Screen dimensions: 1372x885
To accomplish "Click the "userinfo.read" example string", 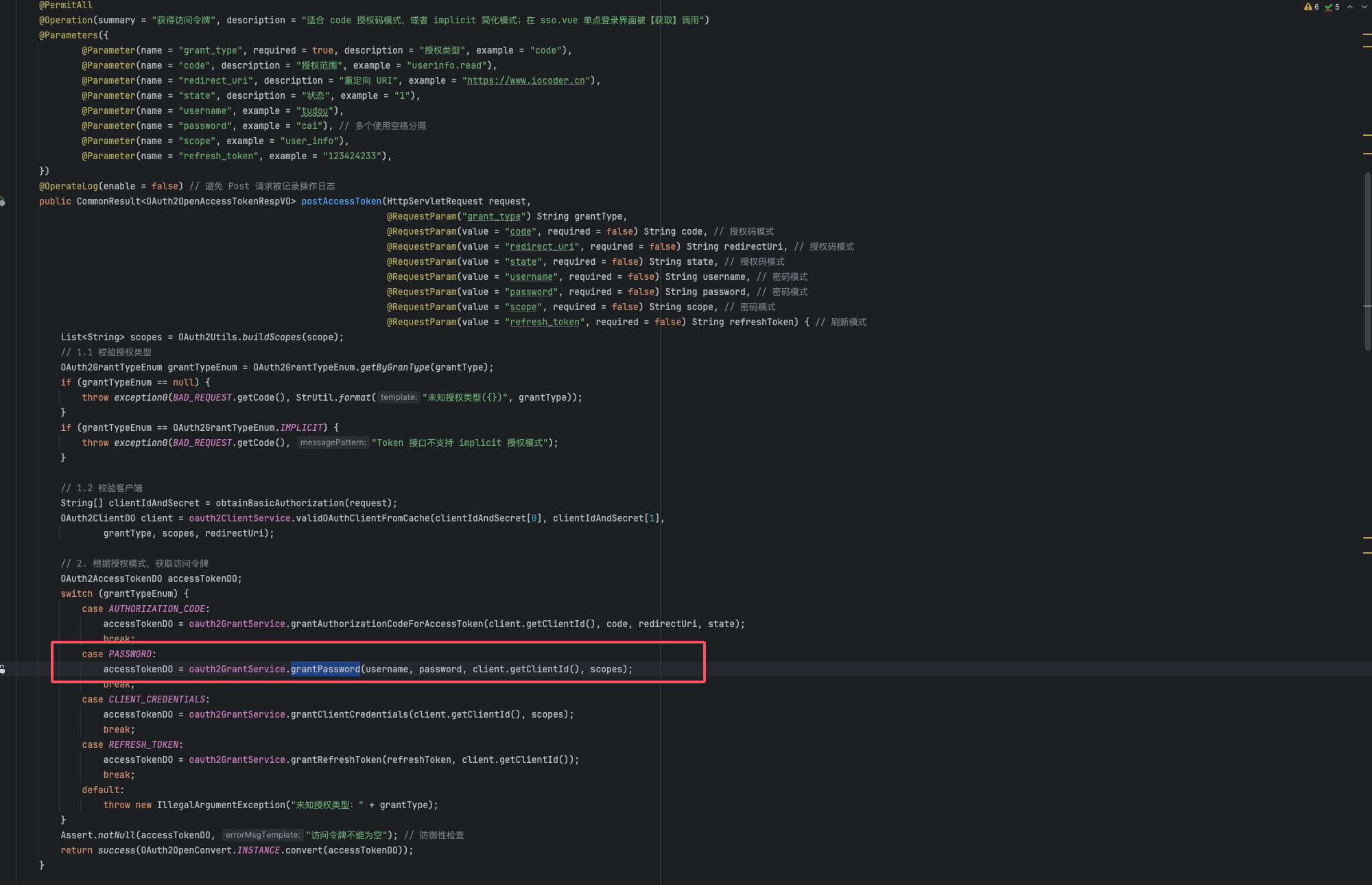I will (x=447, y=66).
